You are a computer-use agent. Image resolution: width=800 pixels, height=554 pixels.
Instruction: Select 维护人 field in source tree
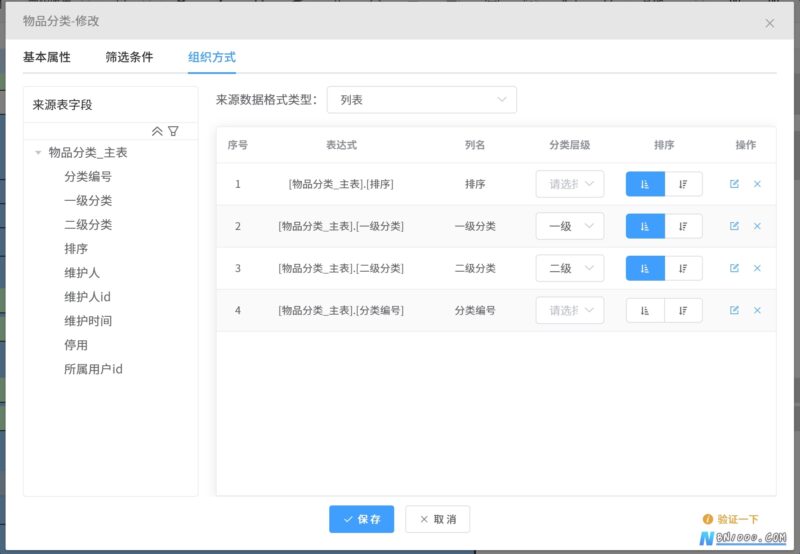pyautogui.click(x=82, y=273)
